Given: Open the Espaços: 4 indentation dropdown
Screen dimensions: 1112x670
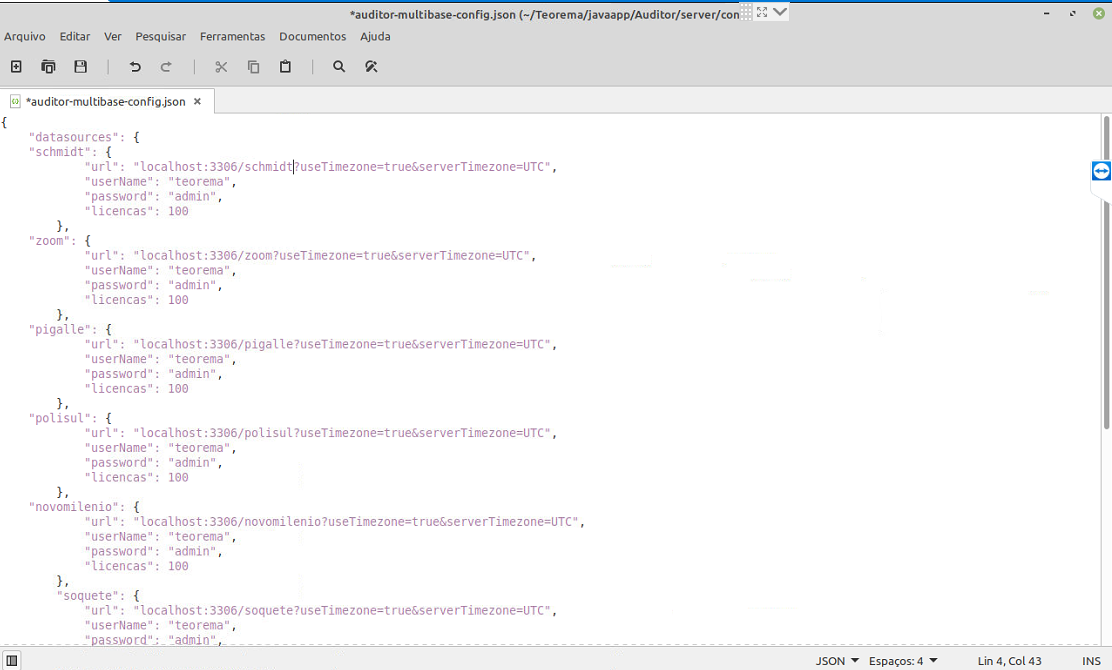Looking at the screenshot, I should click(903, 661).
